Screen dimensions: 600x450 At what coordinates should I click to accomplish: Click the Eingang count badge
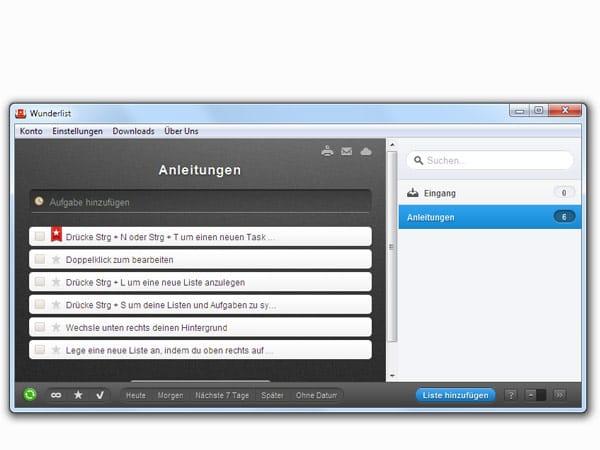564,192
